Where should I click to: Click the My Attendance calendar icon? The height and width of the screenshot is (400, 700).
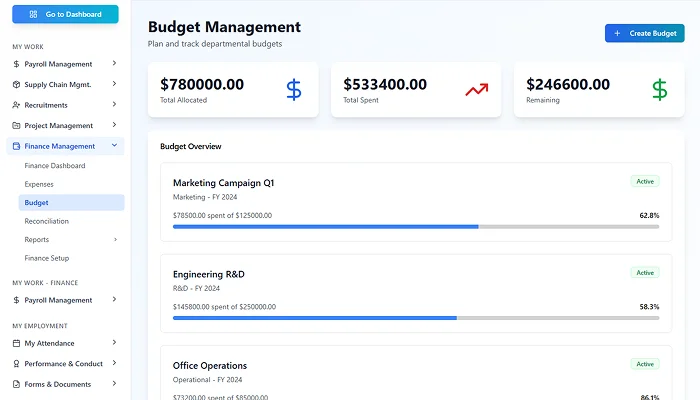tap(16, 343)
